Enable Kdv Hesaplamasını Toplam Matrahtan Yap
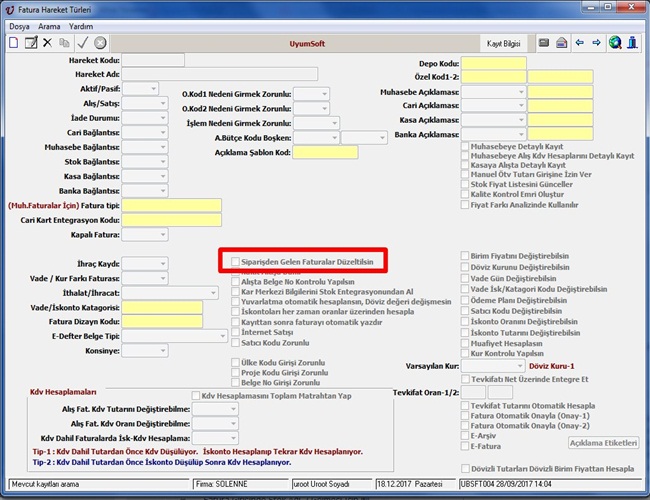 pyautogui.click(x=196, y=396)
